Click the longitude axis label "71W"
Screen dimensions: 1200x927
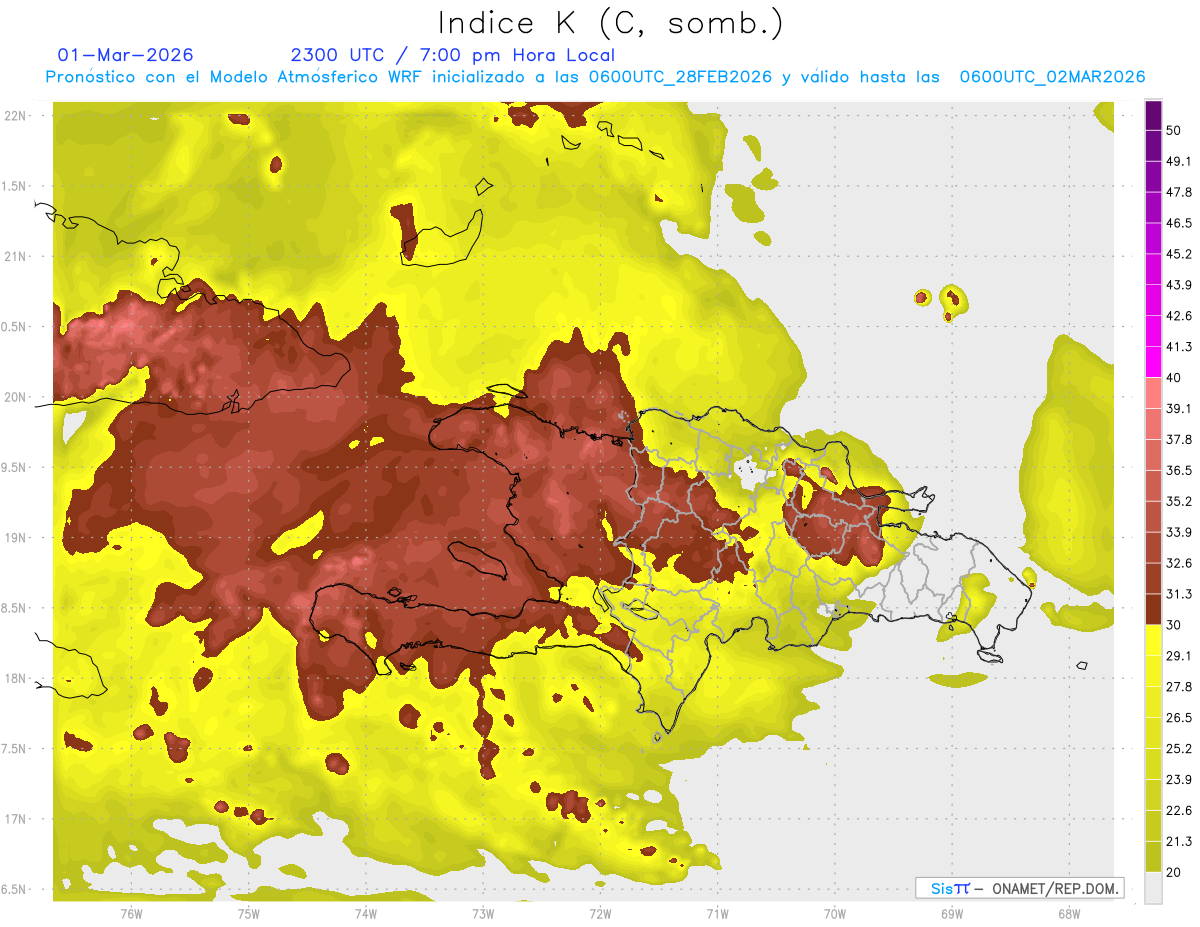click(717, 914)
